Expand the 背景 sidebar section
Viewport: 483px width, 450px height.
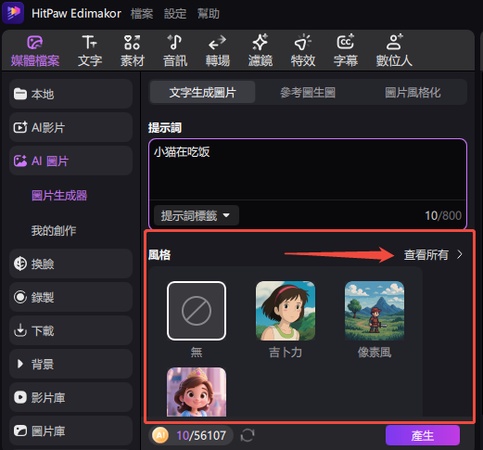click(71, 364)
